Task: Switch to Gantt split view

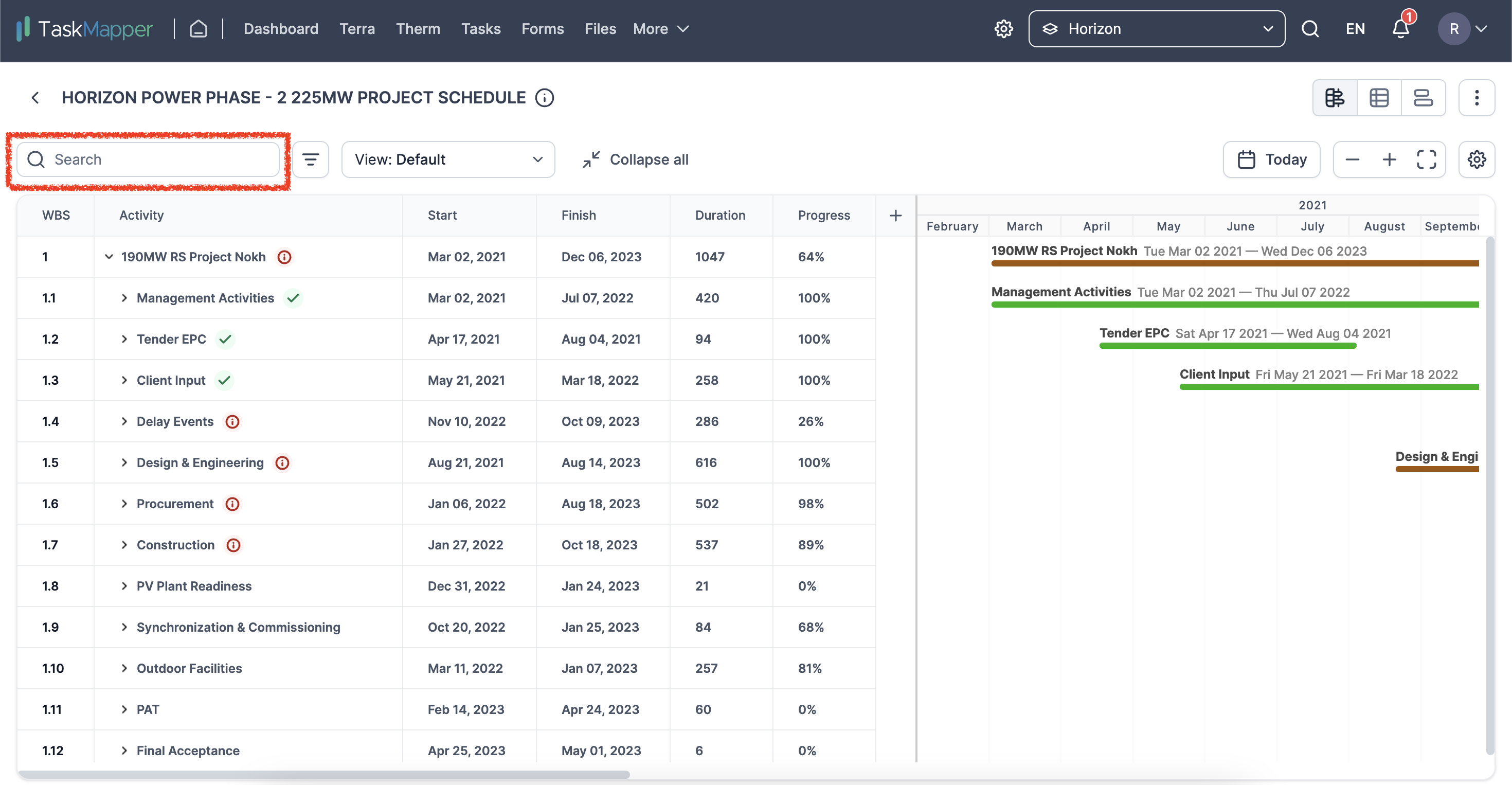Action: click(1335, 97)
